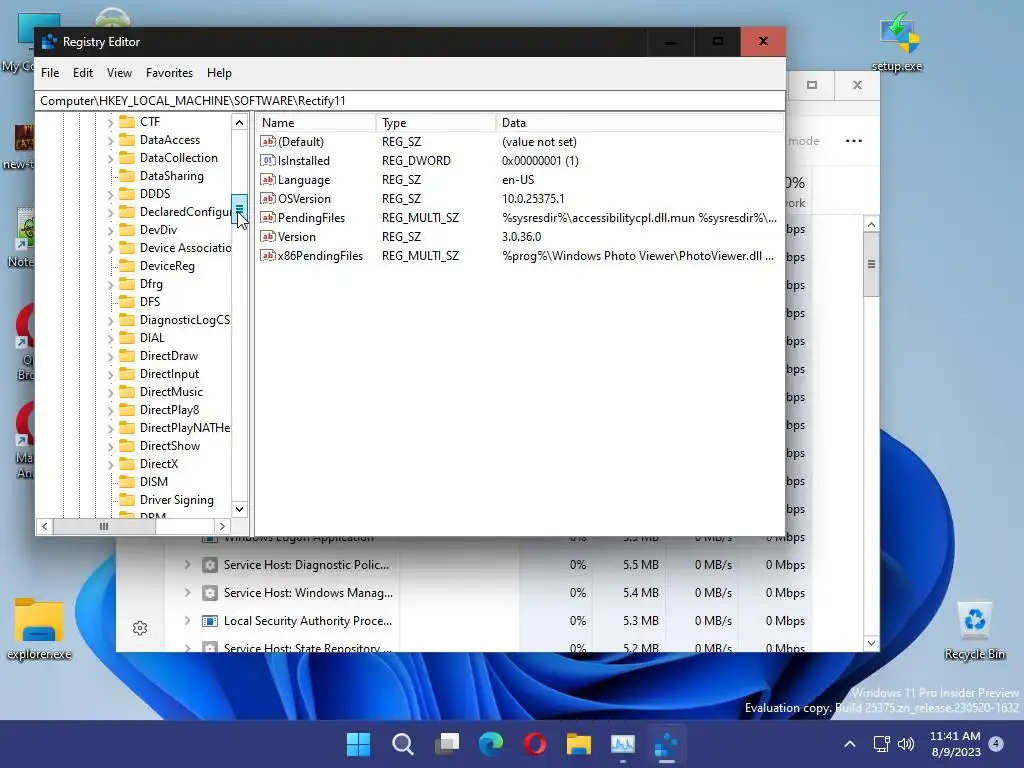
Task: Click the Registry Editor title bar icon
Action: coord(49,42)
